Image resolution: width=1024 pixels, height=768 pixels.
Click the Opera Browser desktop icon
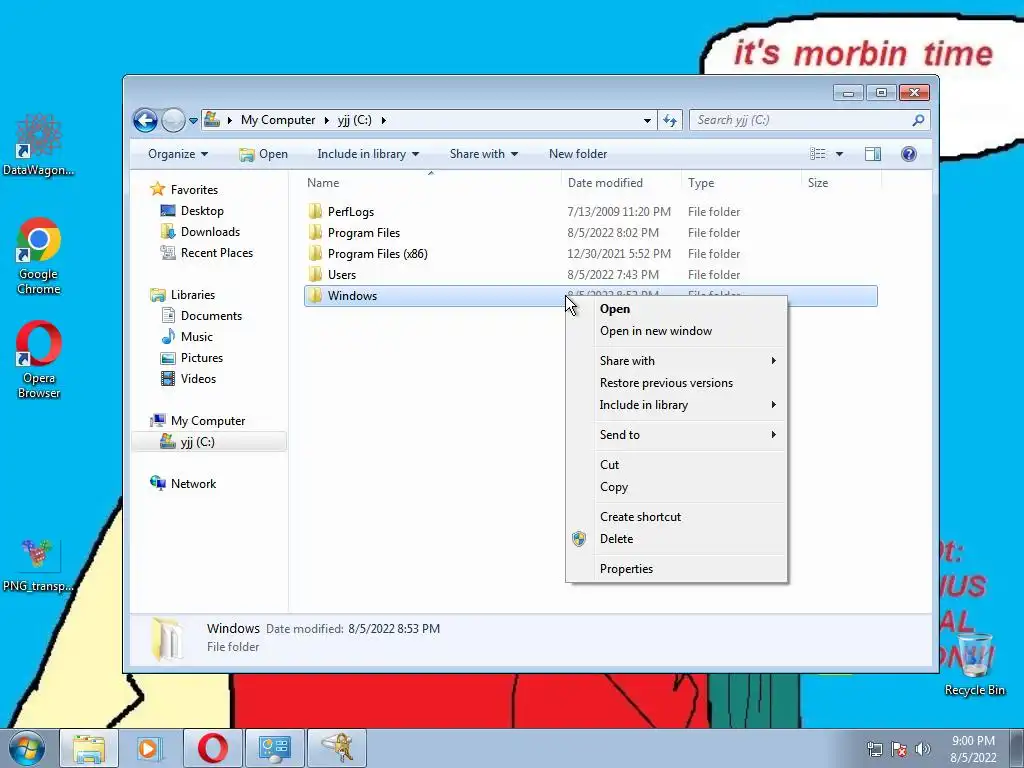[x=39, y=359]
